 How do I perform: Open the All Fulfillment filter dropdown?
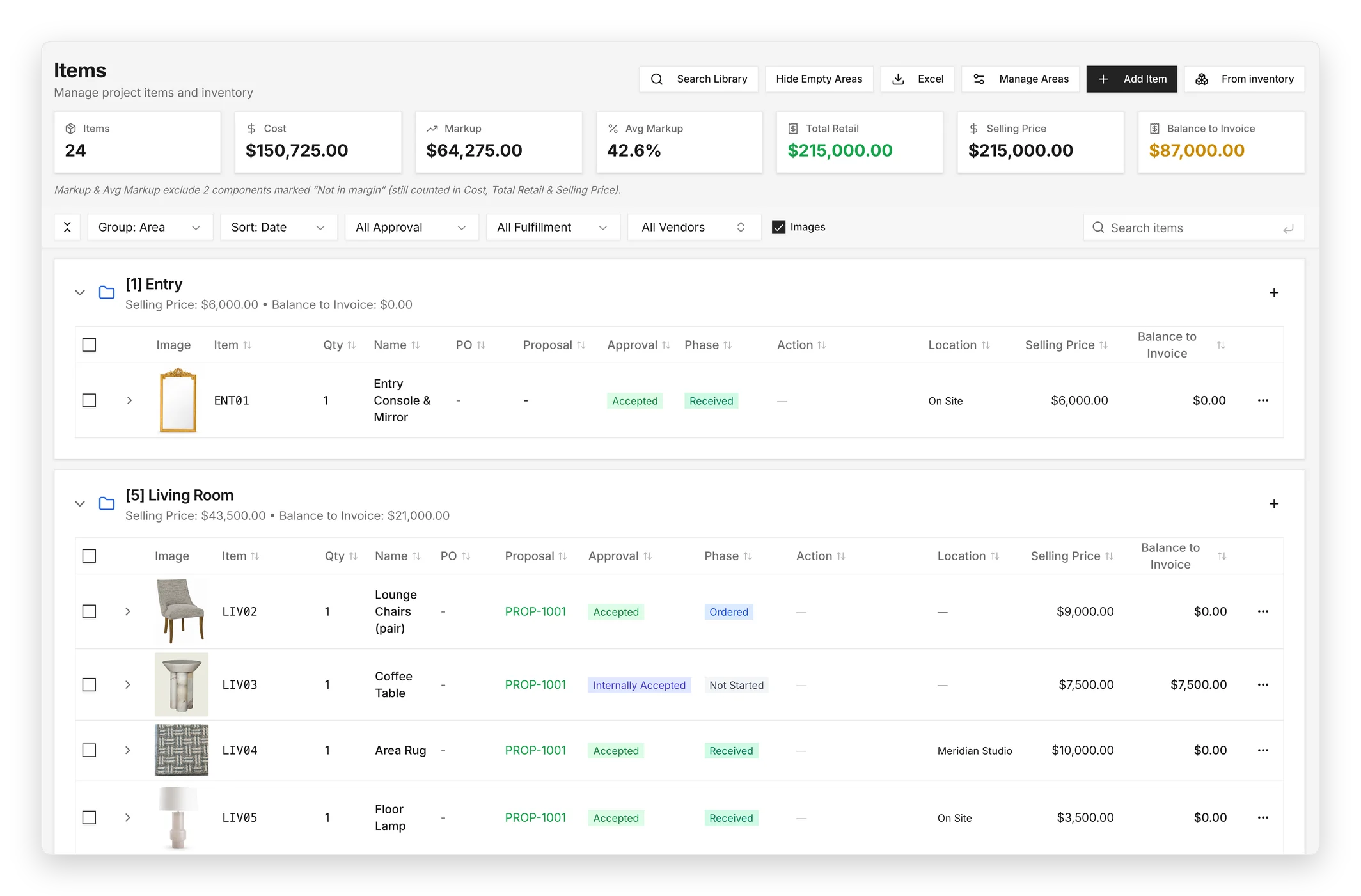553,227
